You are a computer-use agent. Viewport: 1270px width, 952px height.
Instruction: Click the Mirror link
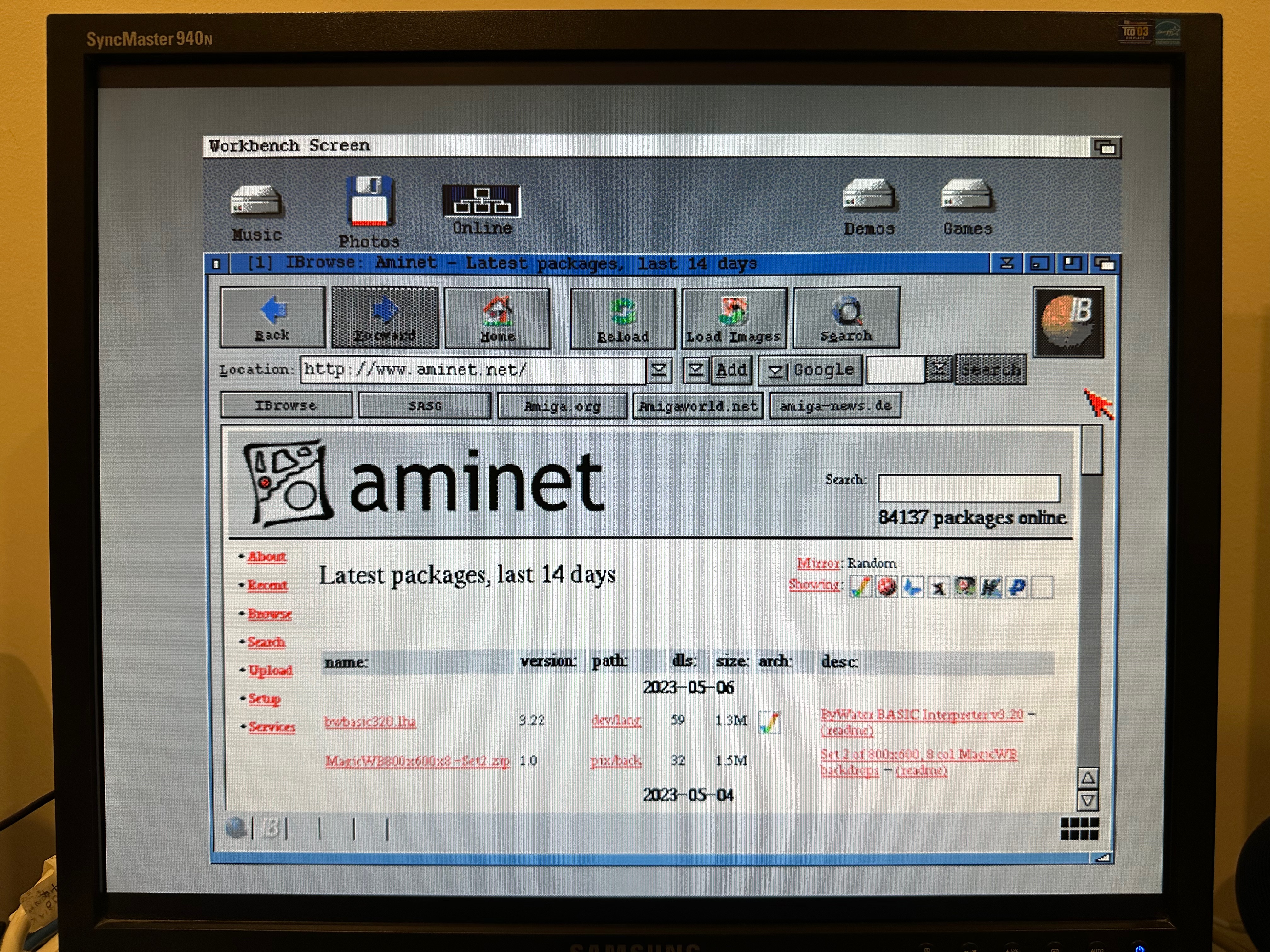click(x=818, y=563)
